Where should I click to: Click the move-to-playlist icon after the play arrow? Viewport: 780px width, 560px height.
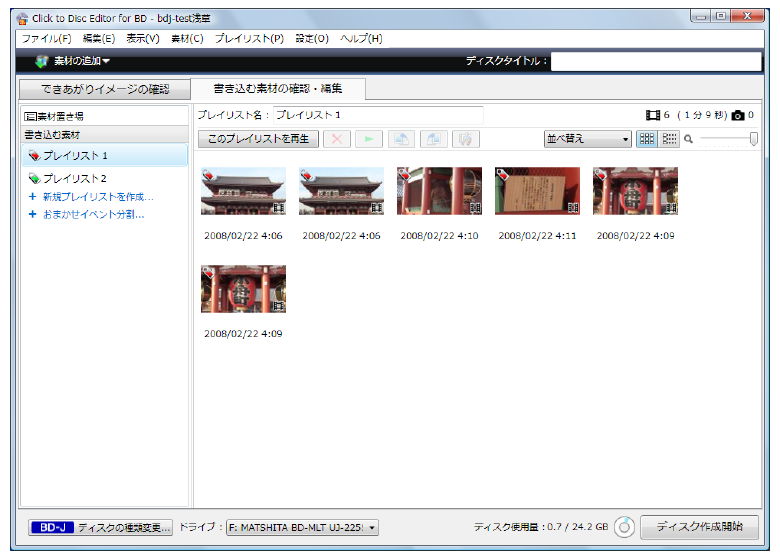[x=401, y=139]
